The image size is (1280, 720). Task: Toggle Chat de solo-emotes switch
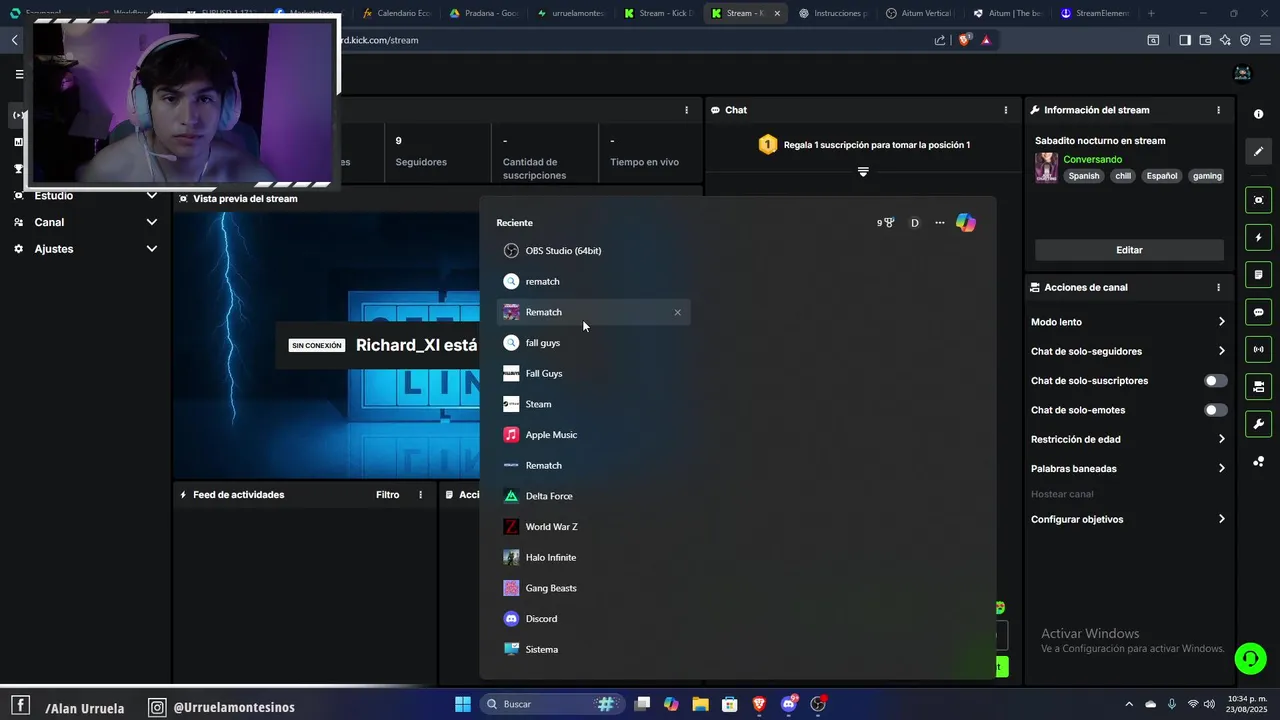[x=1215, y=410]
